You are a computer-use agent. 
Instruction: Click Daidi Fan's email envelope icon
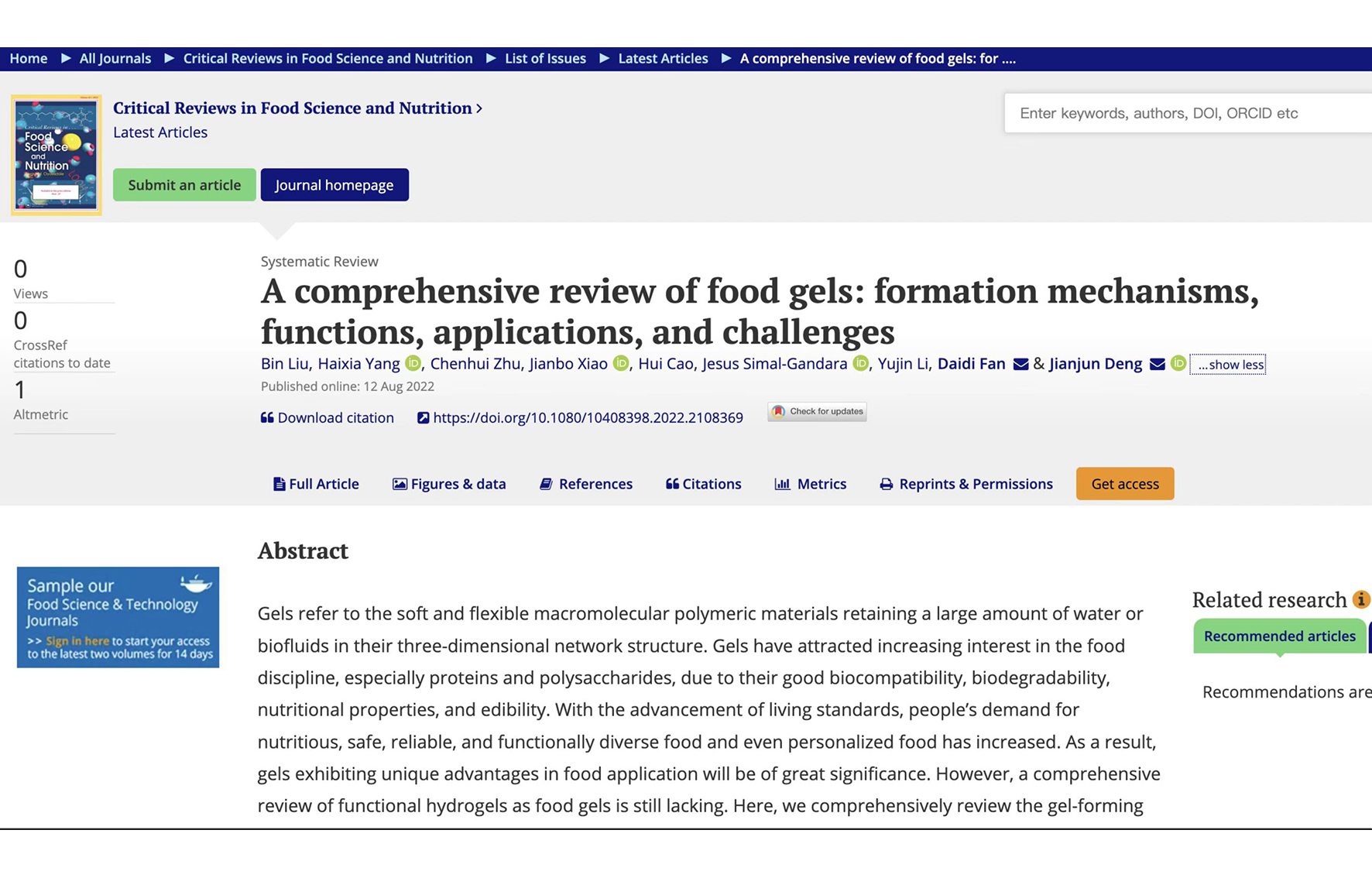pyautogui.click(x=1020, y=365)
